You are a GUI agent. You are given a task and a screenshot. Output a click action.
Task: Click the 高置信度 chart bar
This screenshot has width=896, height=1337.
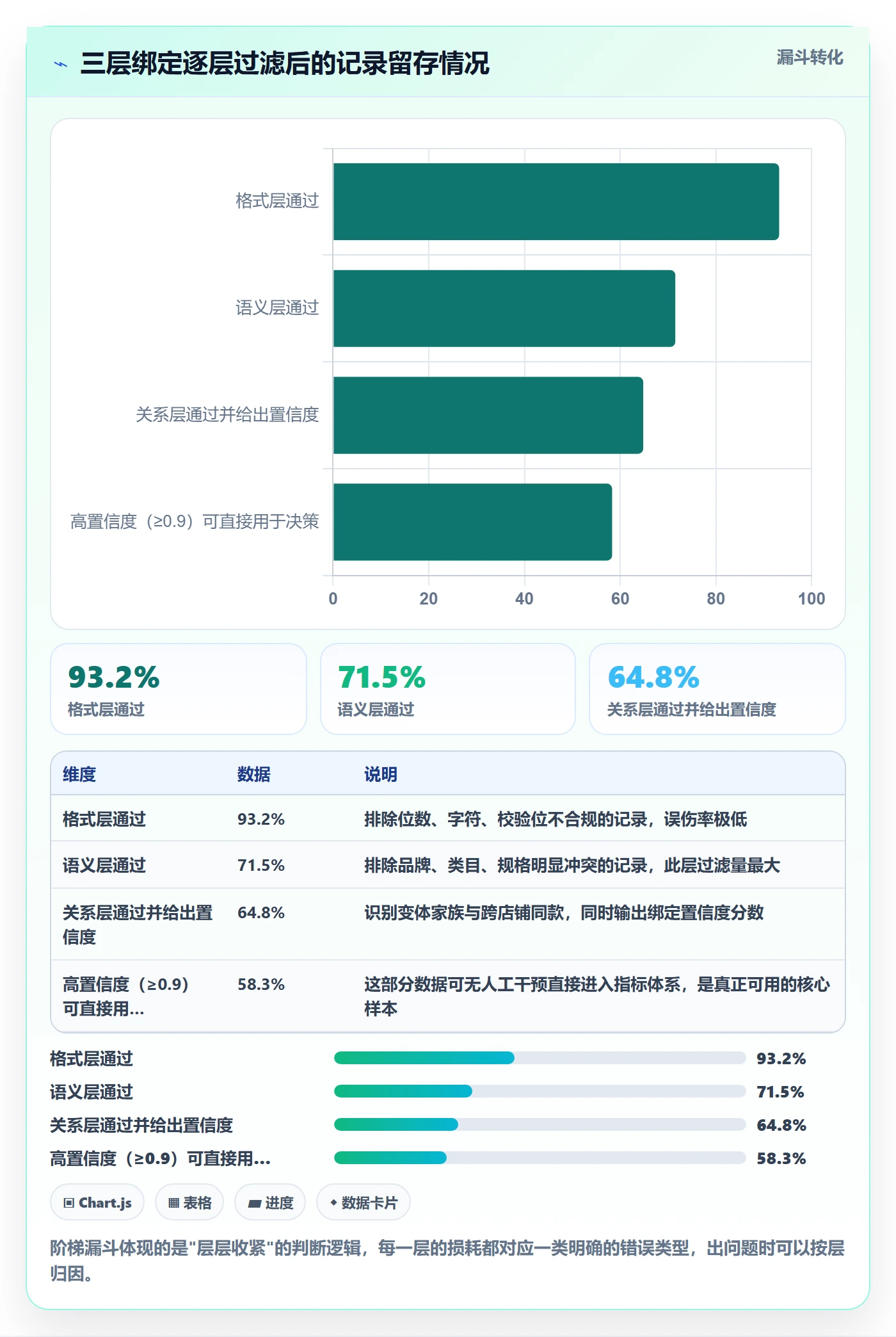472,522
